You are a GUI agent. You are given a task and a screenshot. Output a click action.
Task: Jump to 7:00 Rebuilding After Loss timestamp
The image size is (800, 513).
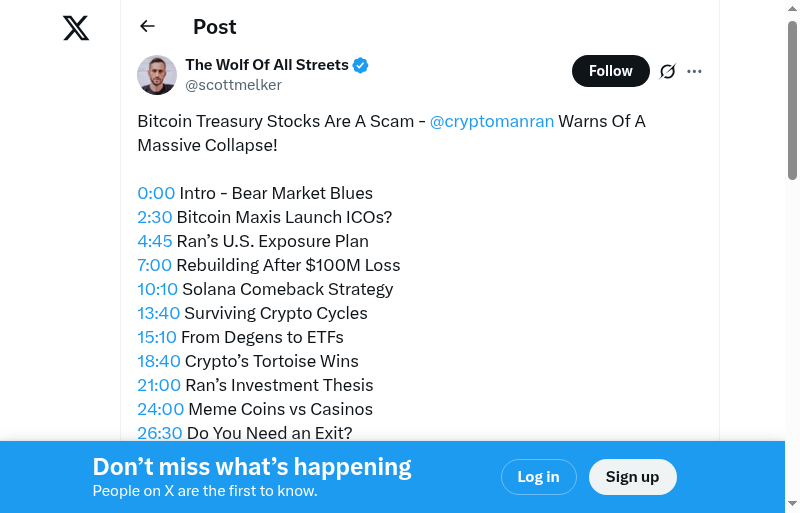point(155,265)
